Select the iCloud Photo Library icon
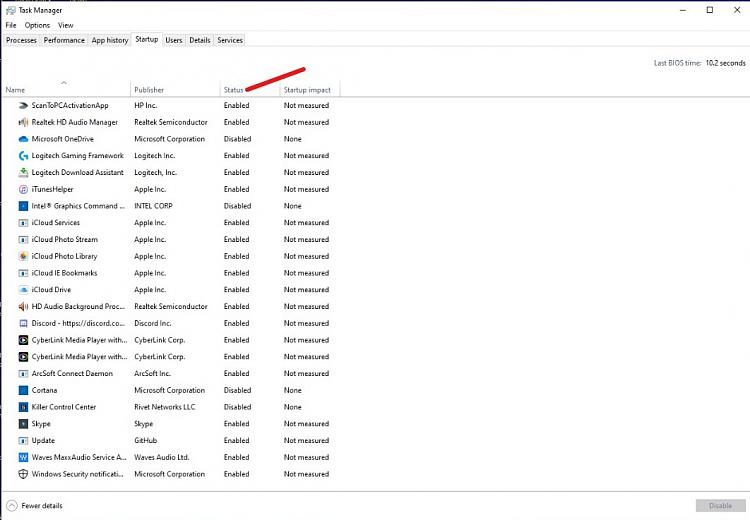750x520 pixels. tap(23, 256)
